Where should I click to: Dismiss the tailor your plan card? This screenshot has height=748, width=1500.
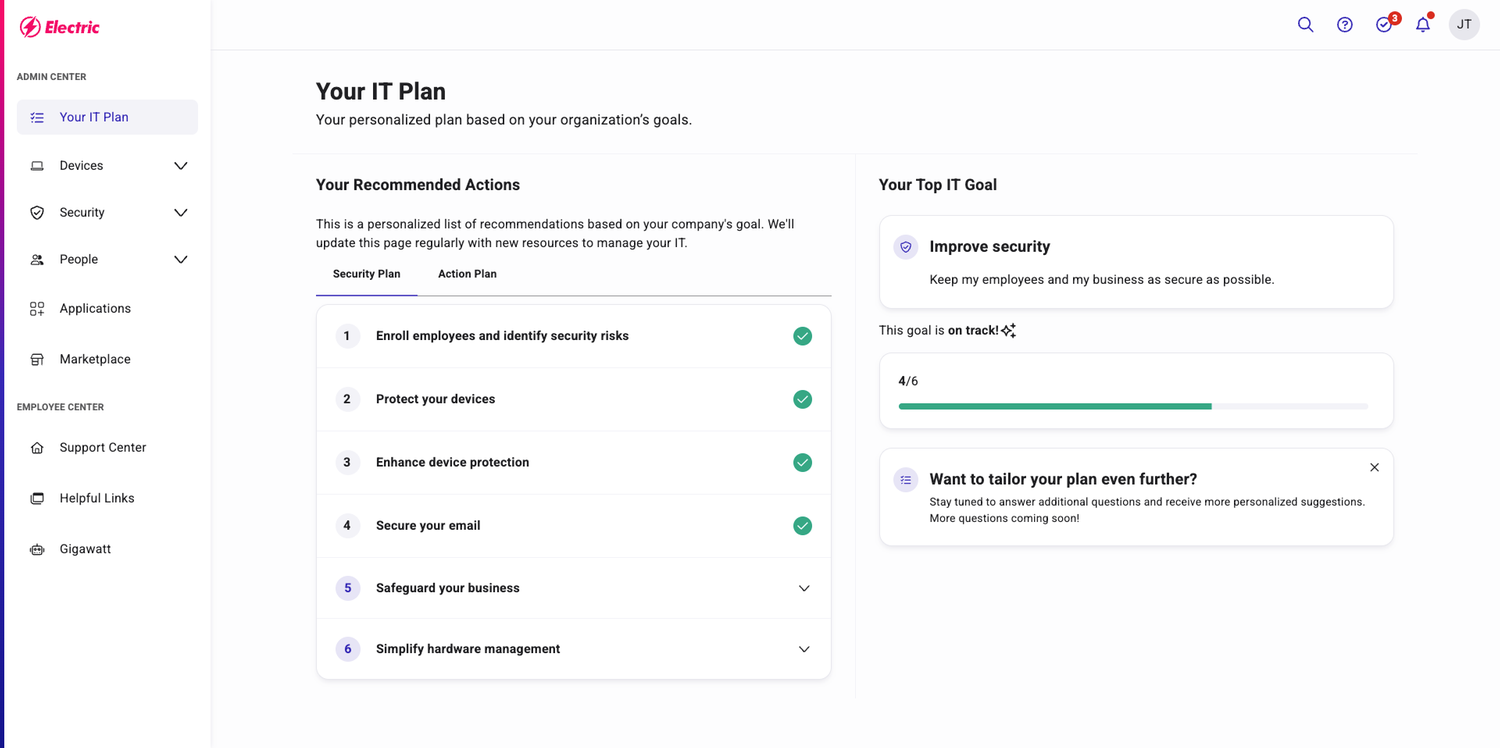(1374, 467)
